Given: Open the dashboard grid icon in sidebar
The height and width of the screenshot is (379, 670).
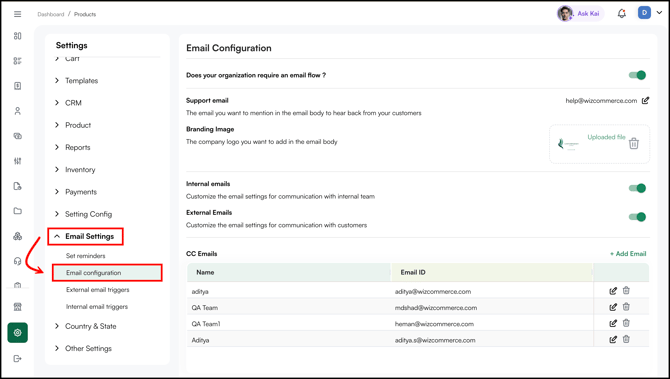Looking at the screenshot, I should 18,36.
